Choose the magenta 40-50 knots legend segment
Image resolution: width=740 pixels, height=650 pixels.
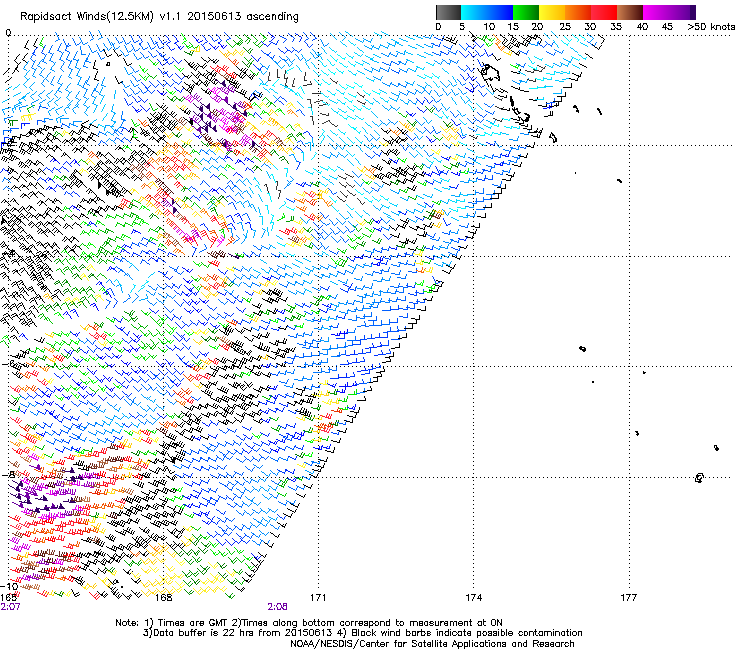click(666, 12)
